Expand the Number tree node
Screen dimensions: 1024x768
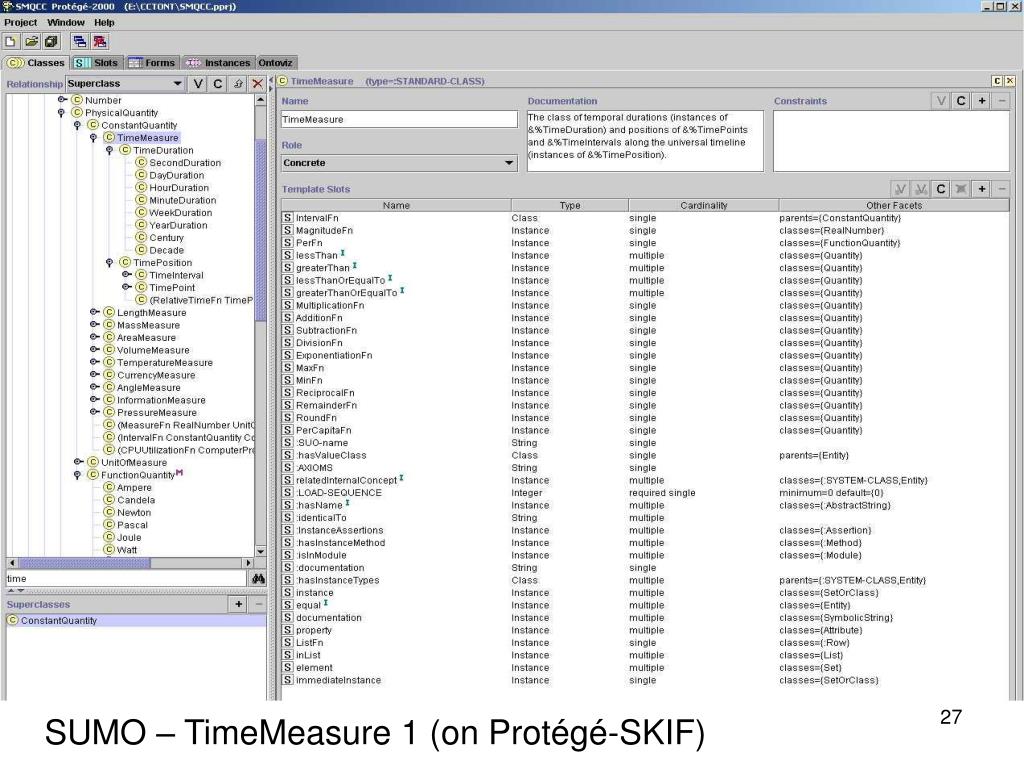click(x=61, y=100)
